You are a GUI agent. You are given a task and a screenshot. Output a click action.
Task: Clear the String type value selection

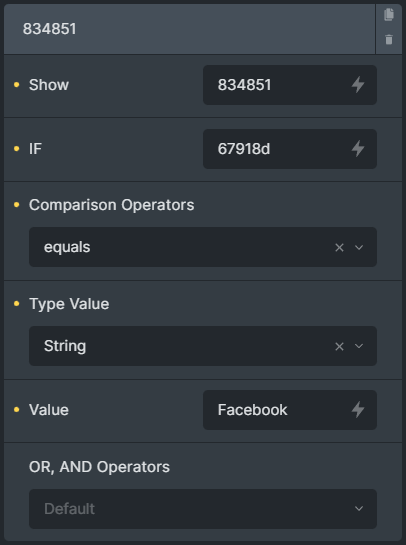[x=339, y=346]
